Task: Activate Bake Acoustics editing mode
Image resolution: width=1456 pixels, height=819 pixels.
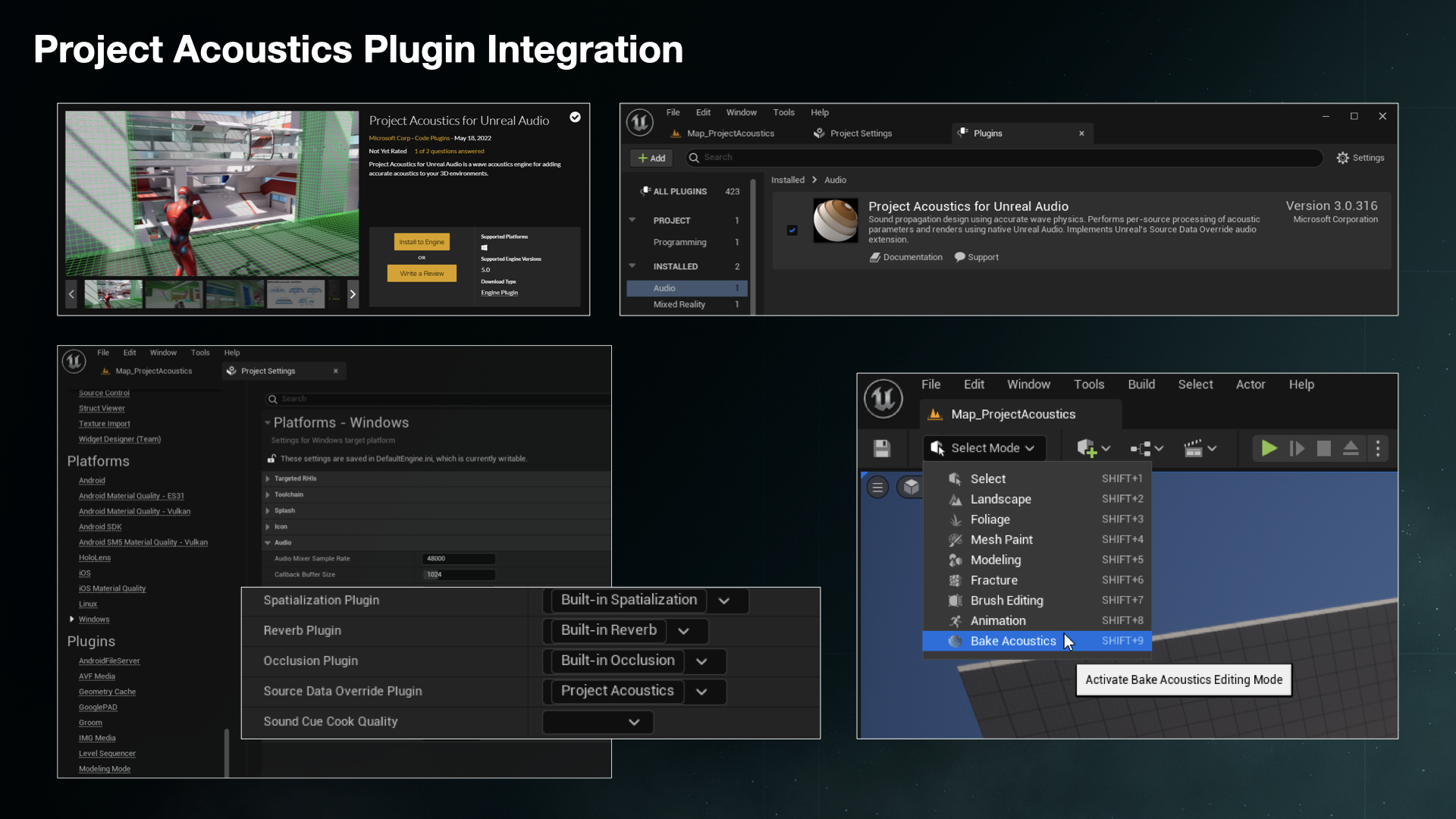Action: 1037,641
